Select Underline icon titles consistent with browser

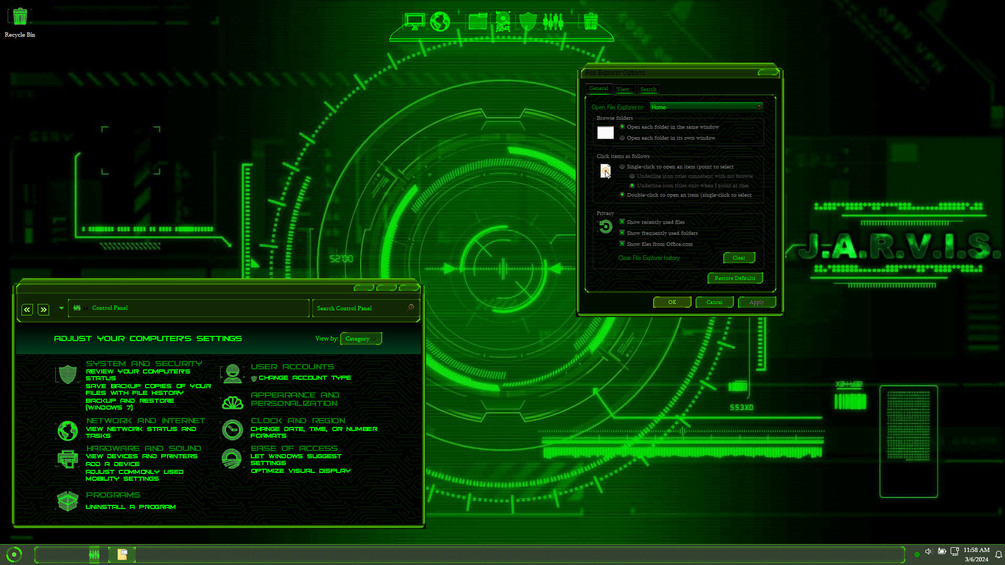691,176
